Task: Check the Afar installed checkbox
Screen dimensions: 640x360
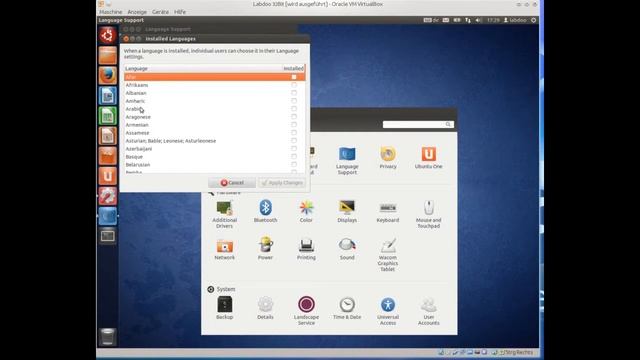Action: 294,77
